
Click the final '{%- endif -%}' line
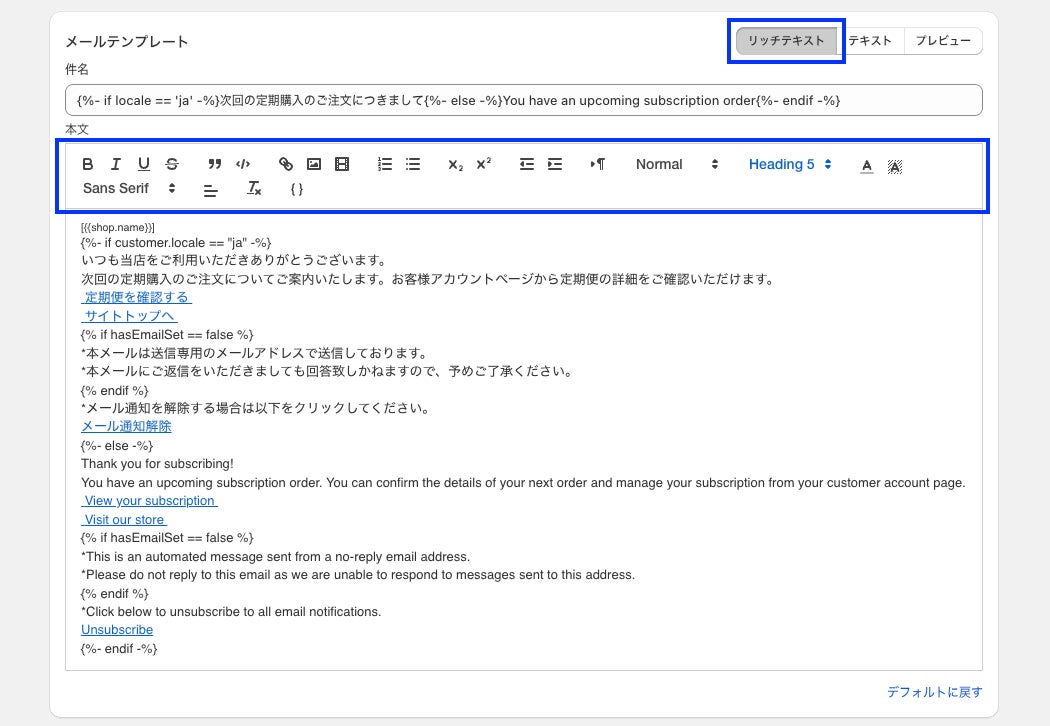[x=119, y=648]
